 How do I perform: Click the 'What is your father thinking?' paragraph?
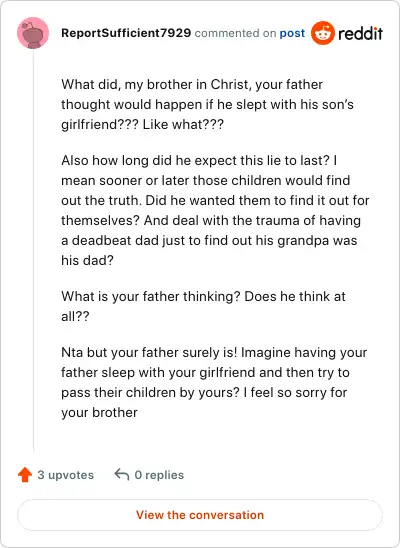pos(203,306)
